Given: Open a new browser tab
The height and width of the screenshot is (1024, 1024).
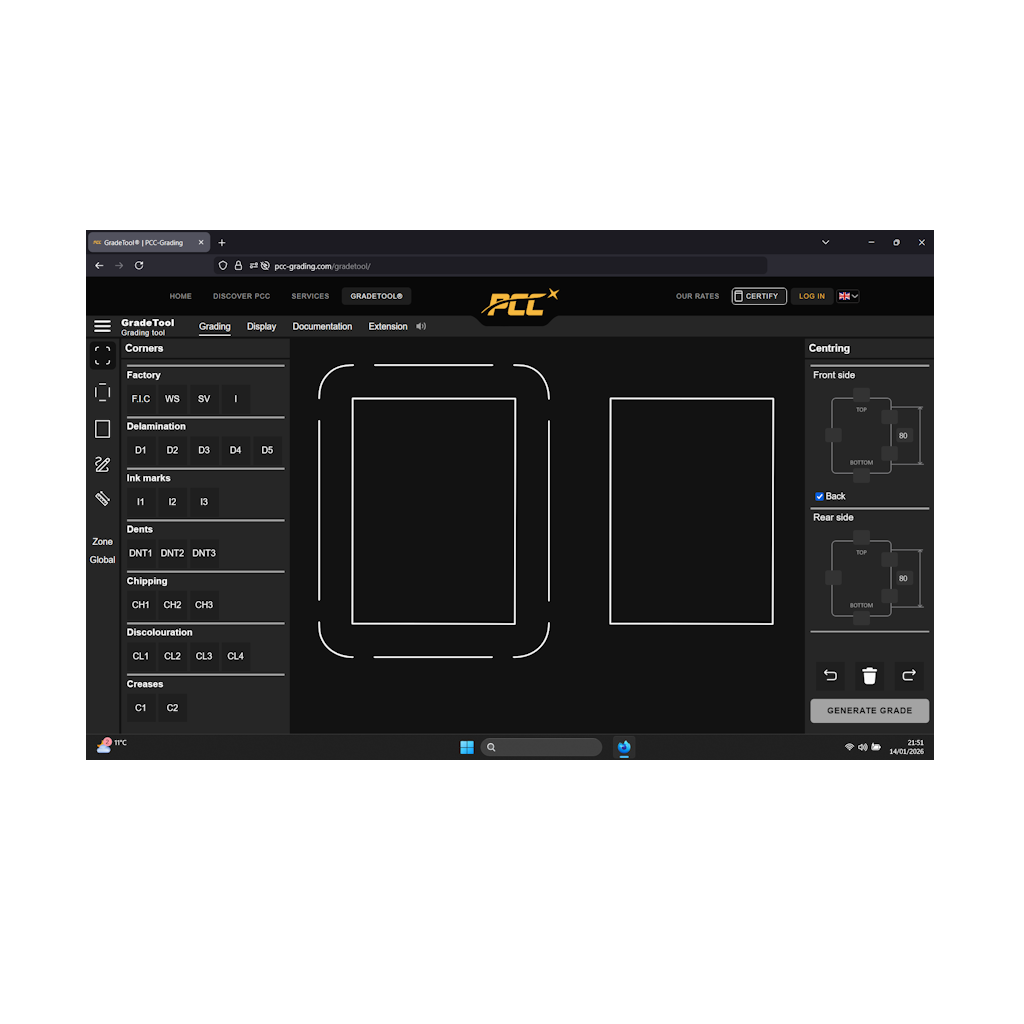Looking at the screenshot, I should [x=222, y=243].
